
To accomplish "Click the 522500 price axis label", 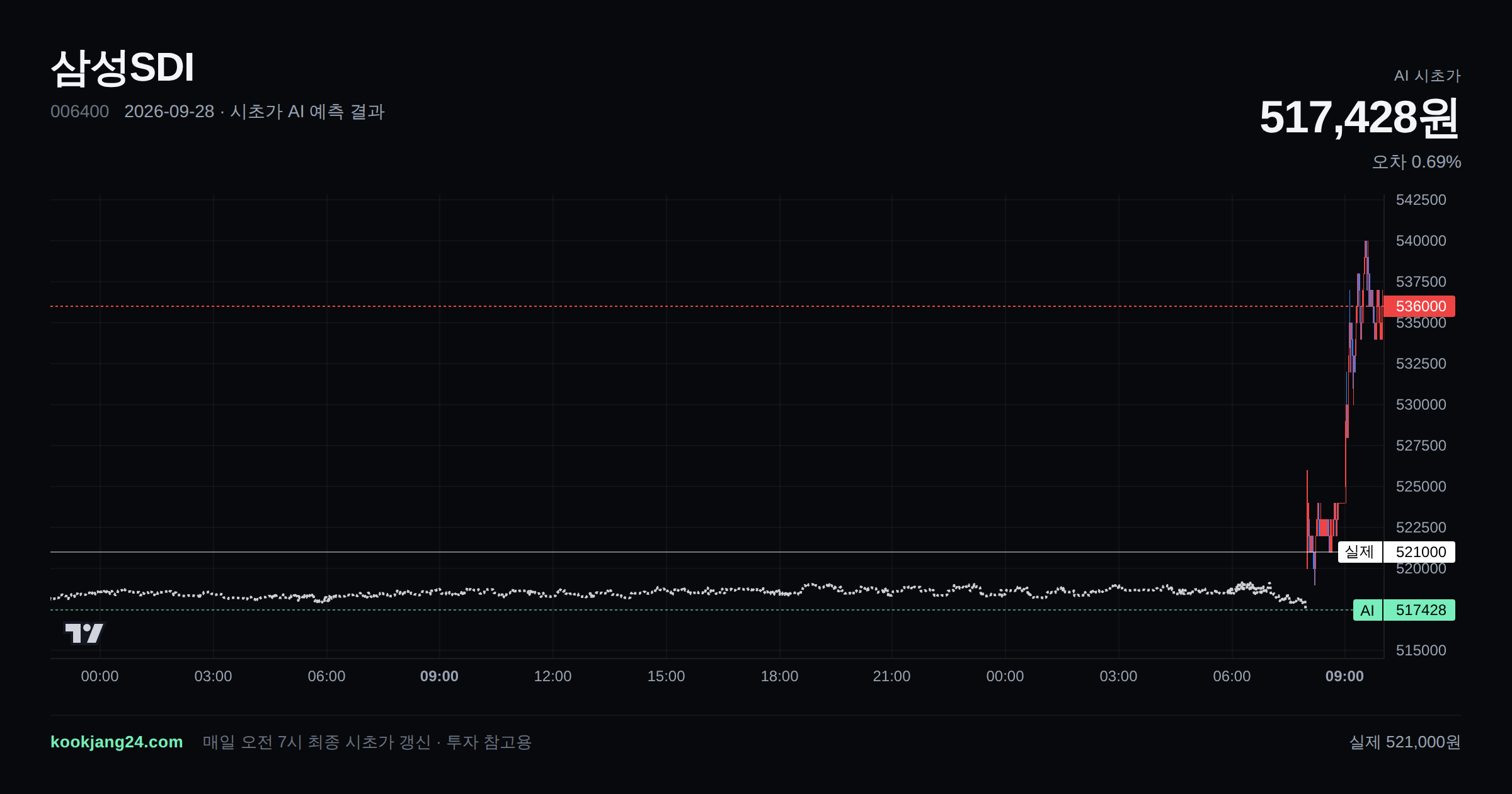I will tap(1421, 527).
